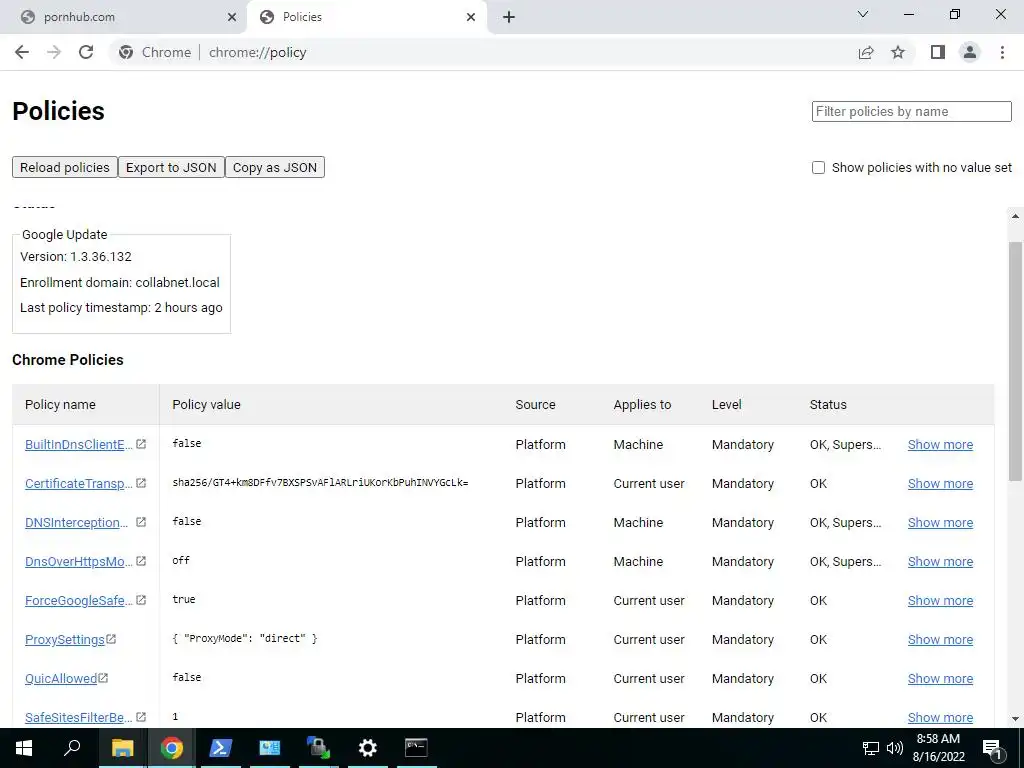Open external link icon for QuicAllowed policy
1024x768 pixels.
pyautogui.click(x=103, y=679)
